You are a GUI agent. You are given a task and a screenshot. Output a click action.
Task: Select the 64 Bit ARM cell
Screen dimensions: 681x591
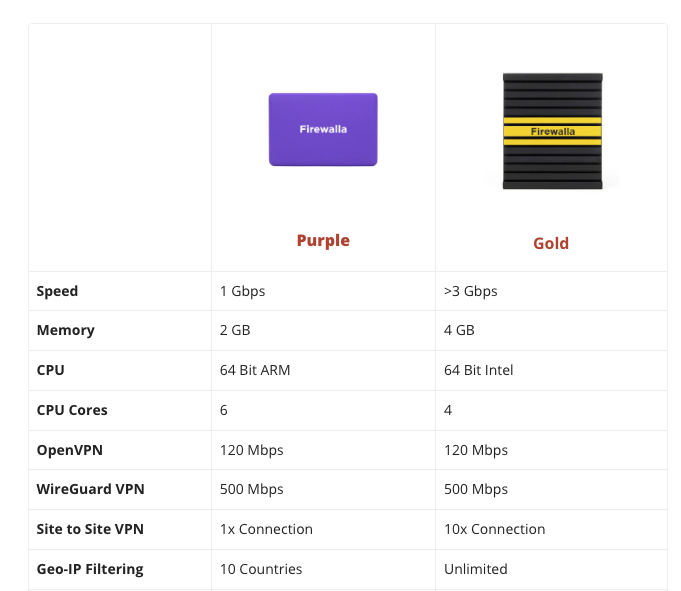[255, 370]
